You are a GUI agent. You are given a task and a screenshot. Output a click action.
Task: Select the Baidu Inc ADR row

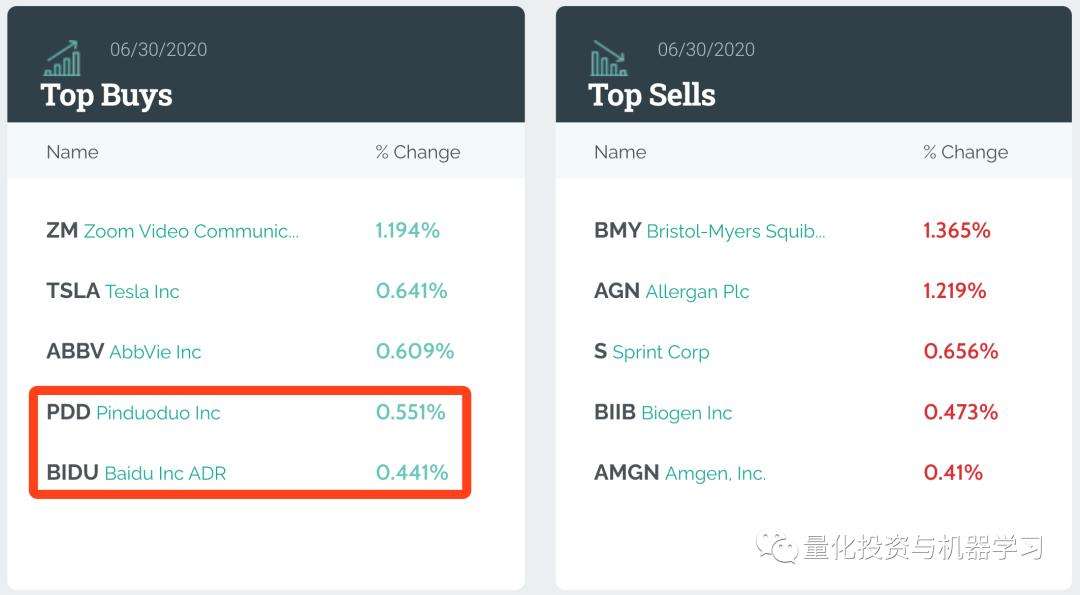tap(165, 473)
